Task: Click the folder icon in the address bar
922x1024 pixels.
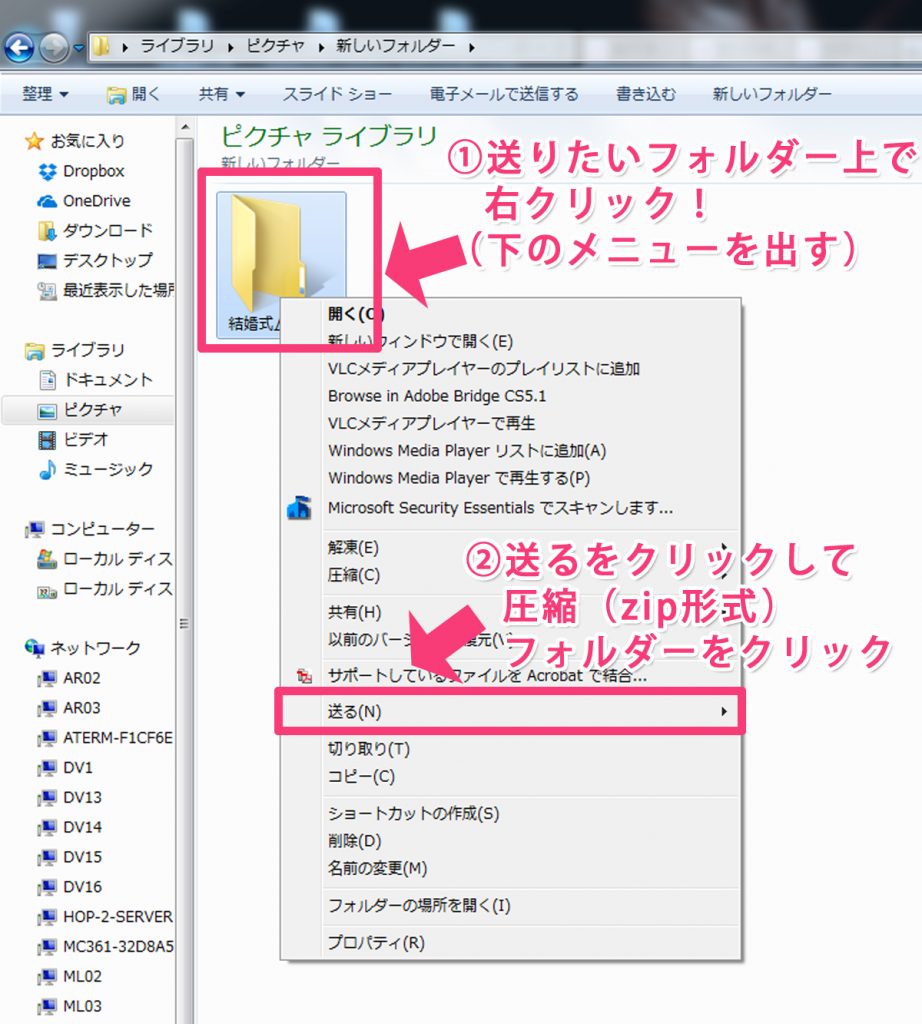Action: tap(100, 46)
